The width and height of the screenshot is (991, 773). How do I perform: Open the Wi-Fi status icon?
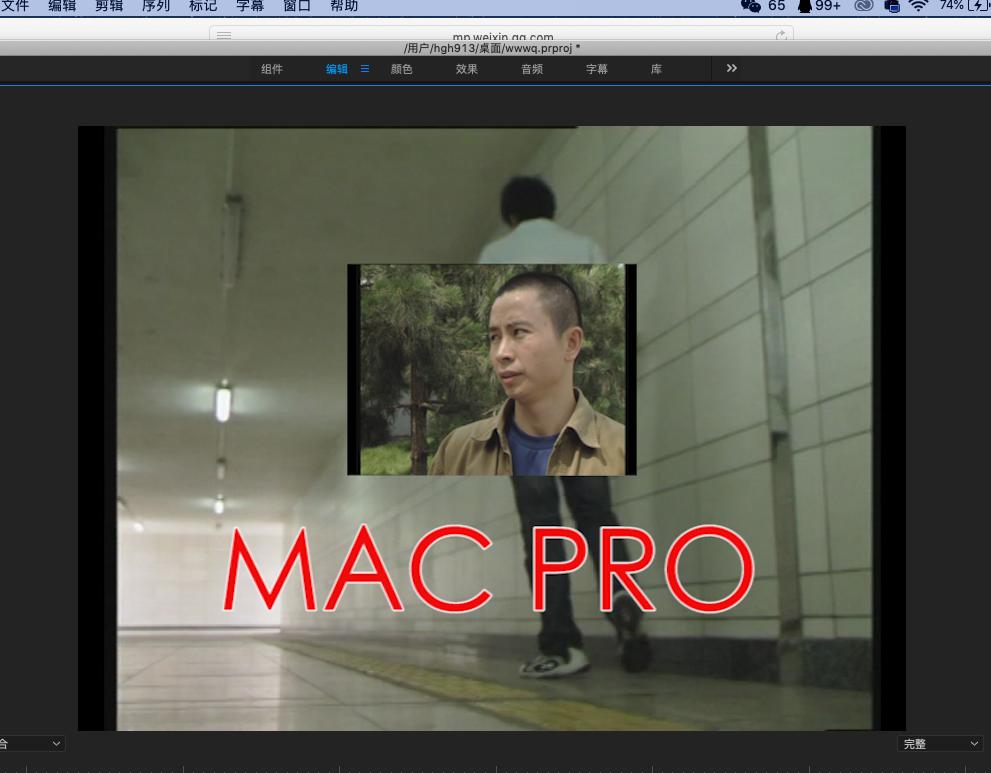918,6
